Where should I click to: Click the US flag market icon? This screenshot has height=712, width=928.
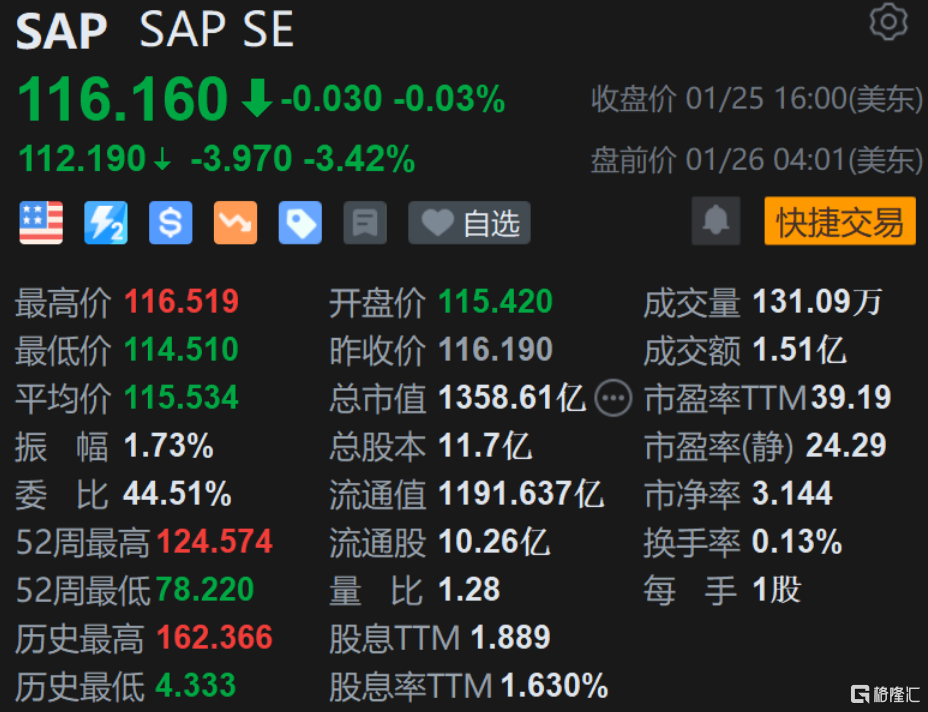pyautogui.click(x=41, y=223)
